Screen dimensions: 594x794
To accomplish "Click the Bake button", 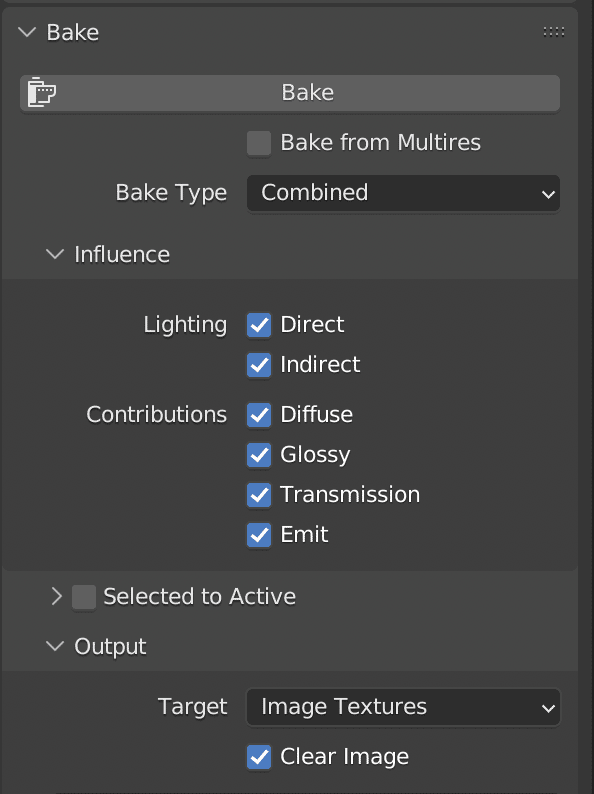I will [290, 93].
